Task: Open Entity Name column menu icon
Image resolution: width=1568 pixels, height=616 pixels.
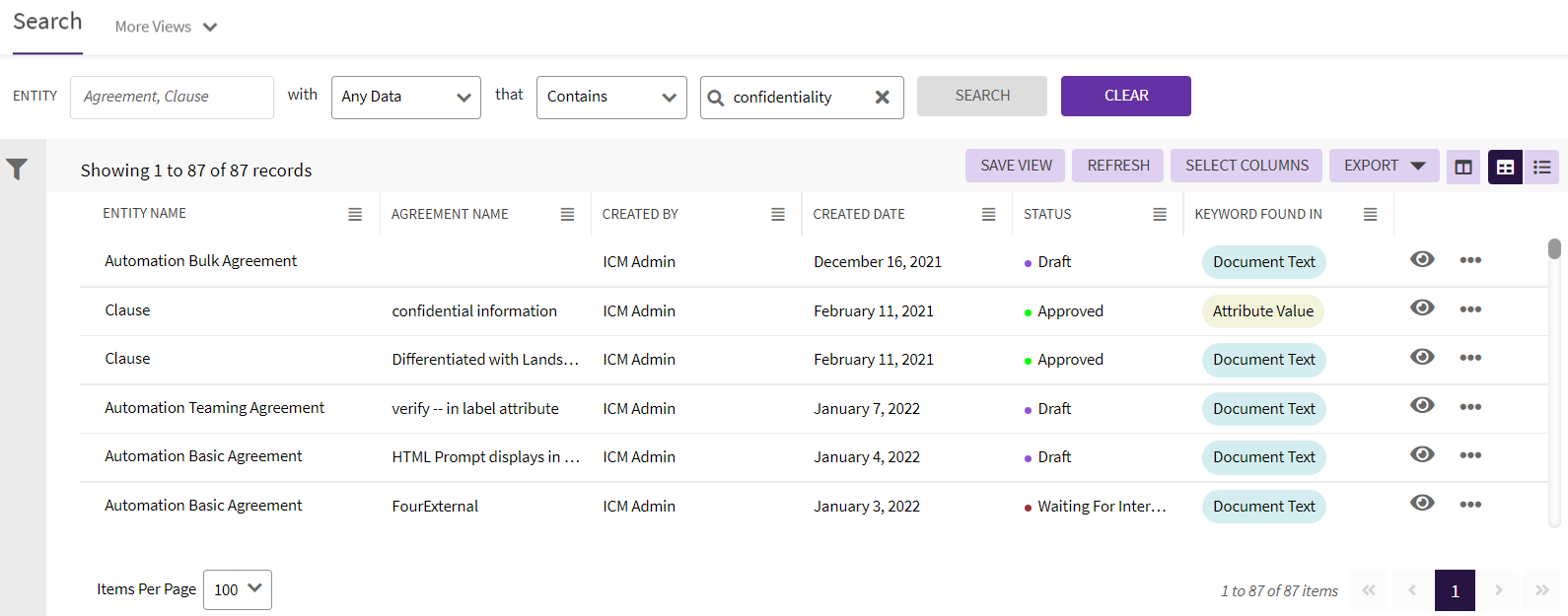Action: point(355,214)
